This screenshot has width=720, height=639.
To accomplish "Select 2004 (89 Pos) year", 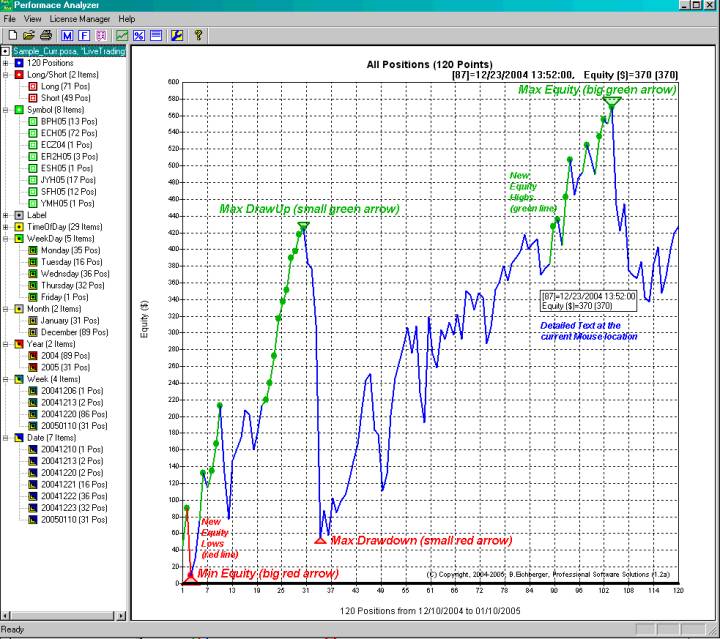I will (65, 355).
